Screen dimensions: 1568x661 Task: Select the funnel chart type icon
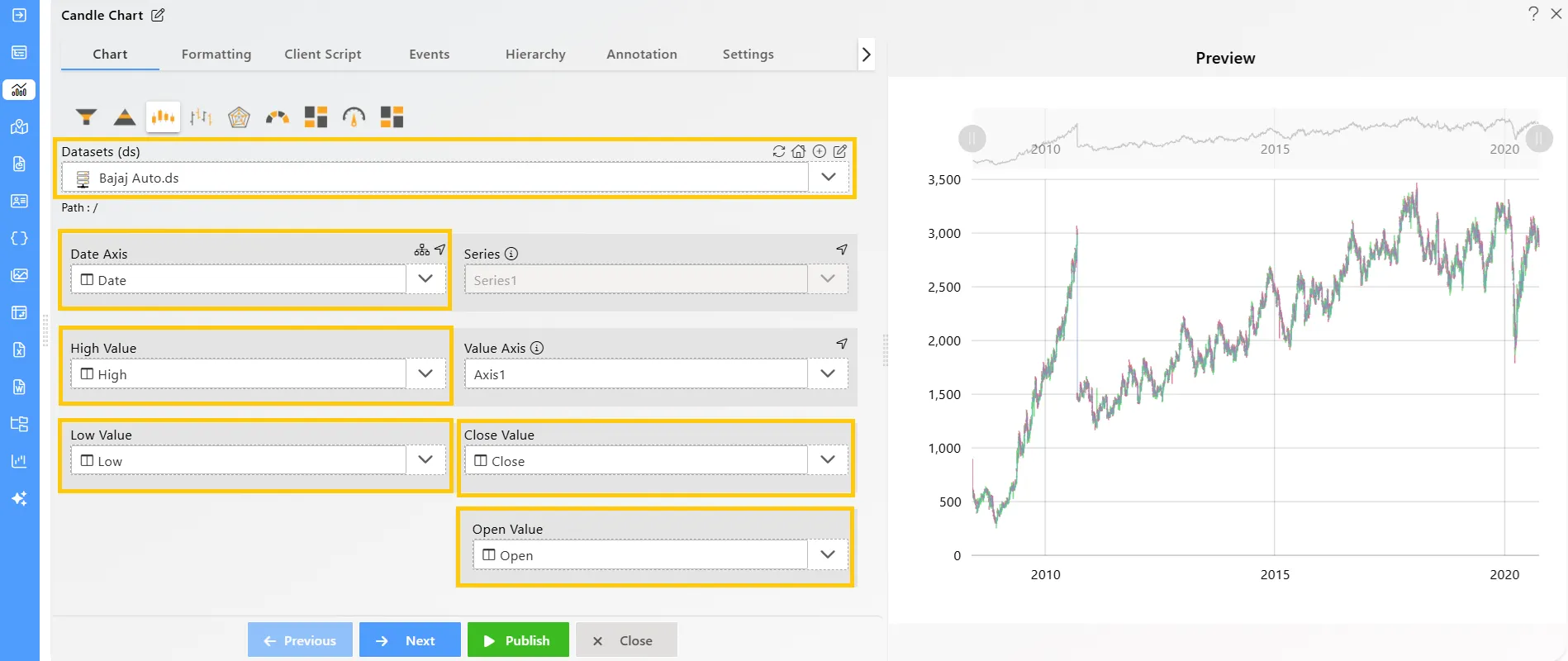(x=87, y=117)
